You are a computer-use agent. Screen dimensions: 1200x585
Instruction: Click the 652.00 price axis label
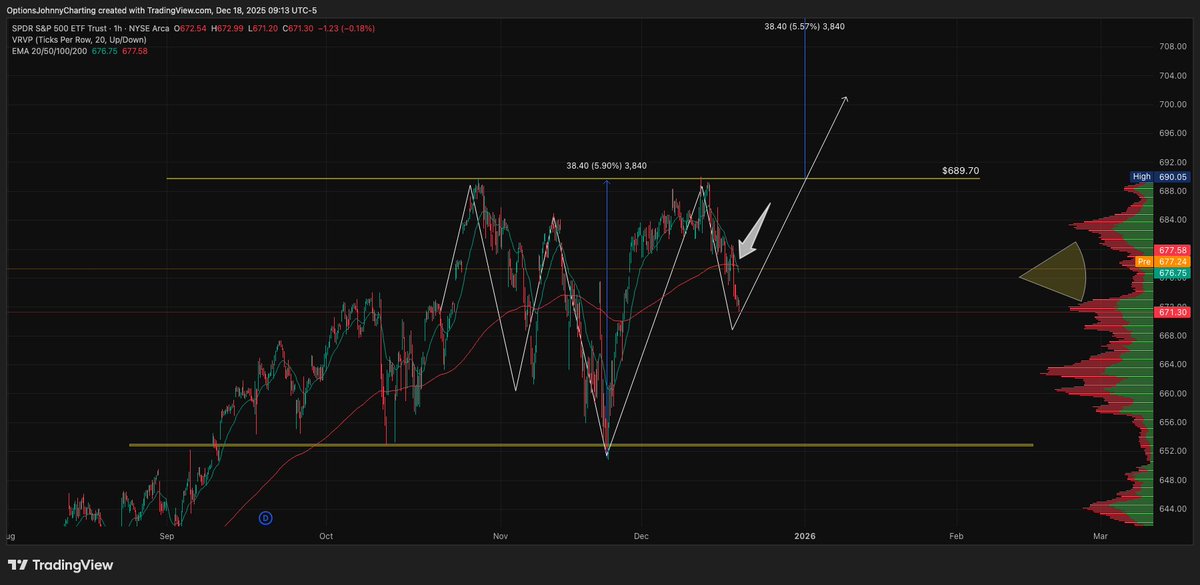1172,451
